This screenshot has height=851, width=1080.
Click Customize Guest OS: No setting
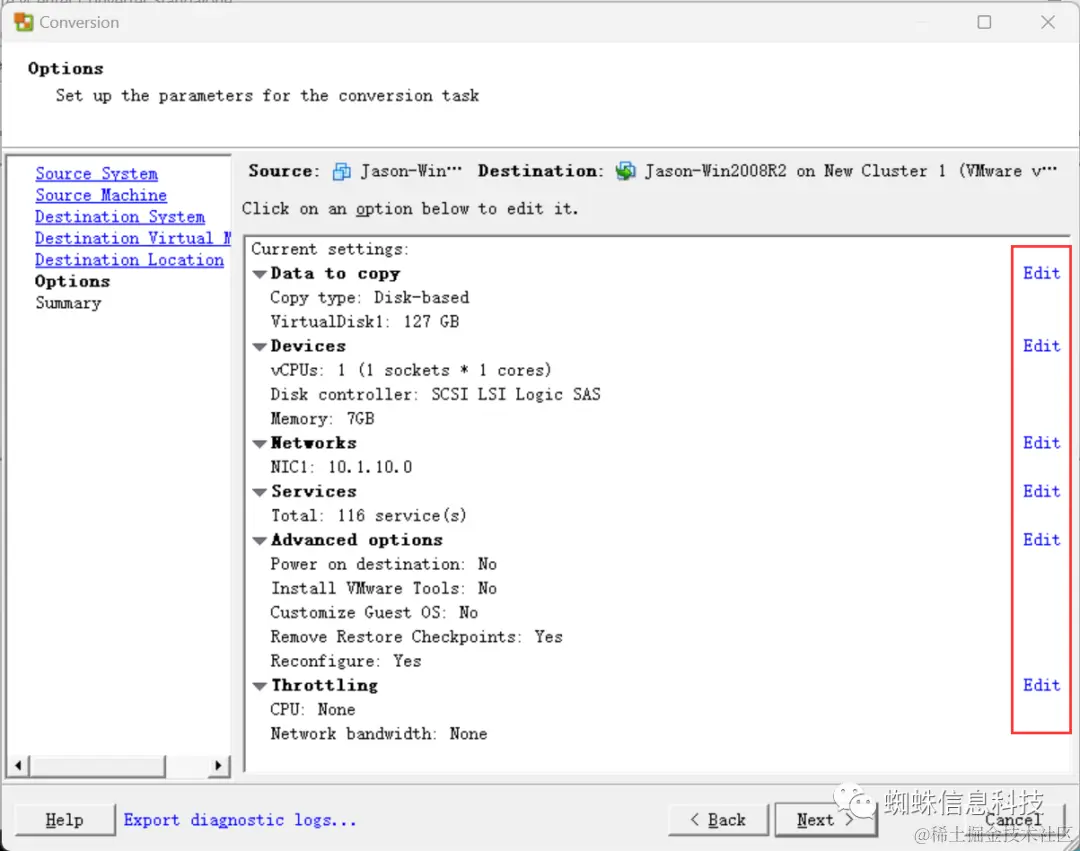coord(374,613)
